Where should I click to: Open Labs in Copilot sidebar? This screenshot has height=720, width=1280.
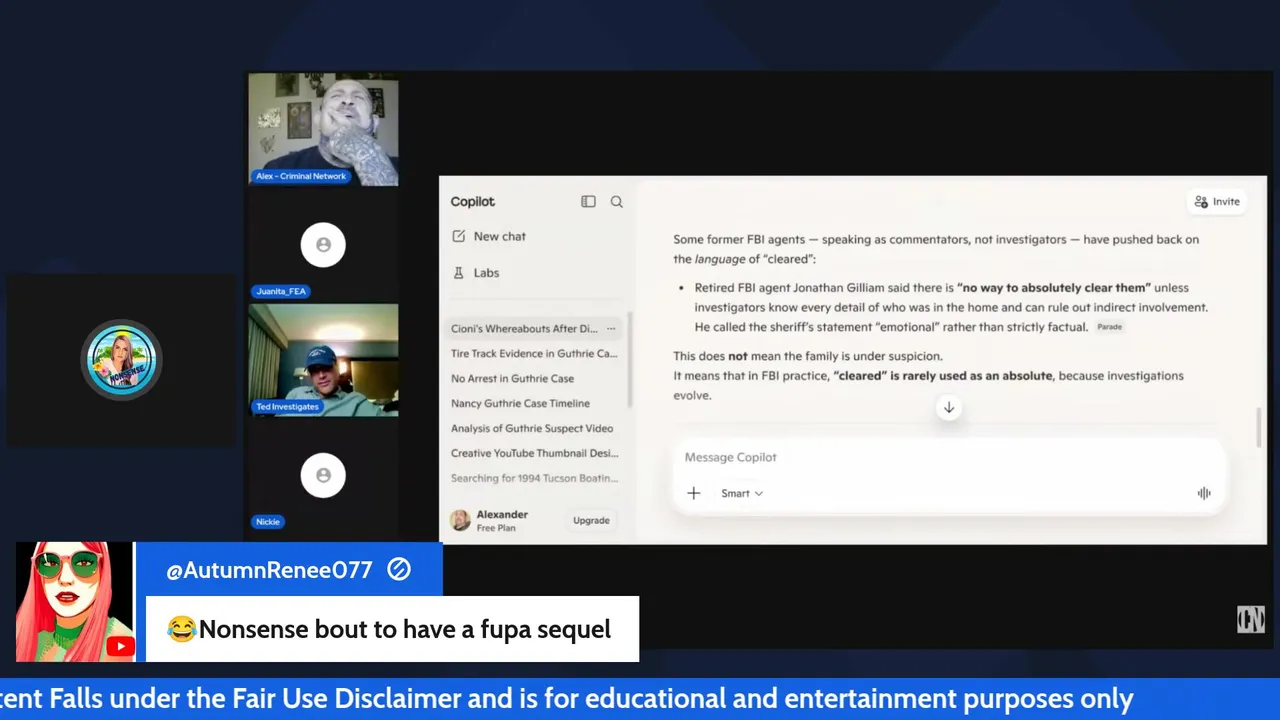point(476,272)
